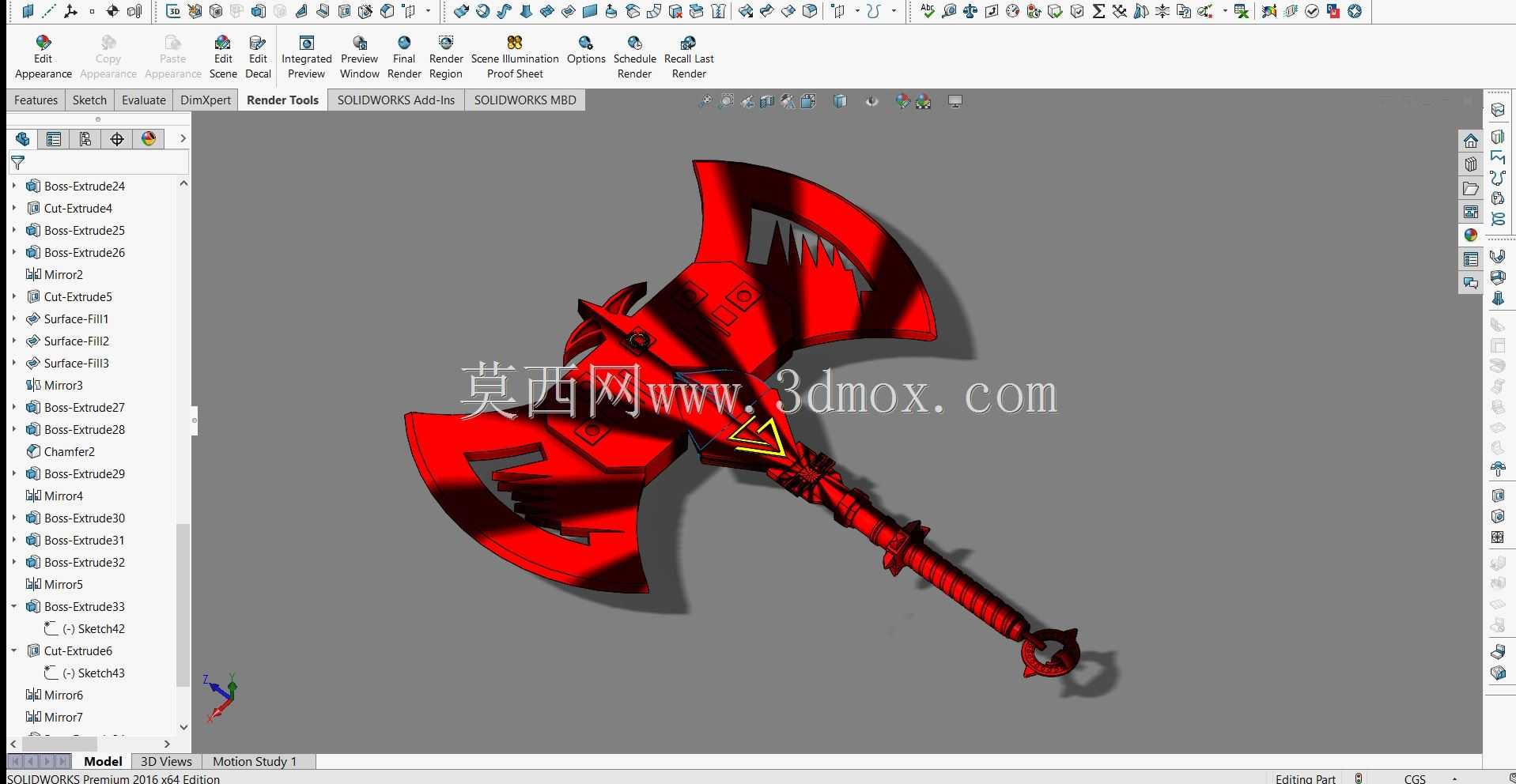Open PropertyManager panel tab
The width and height of the screenshot is (1516, 784).
54,139
